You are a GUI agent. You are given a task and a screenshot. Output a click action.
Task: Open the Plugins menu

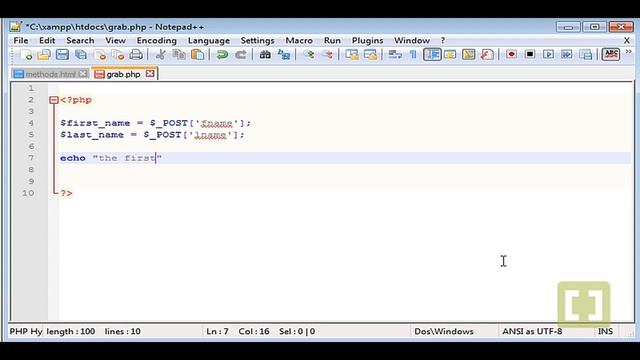coord(367,40)
